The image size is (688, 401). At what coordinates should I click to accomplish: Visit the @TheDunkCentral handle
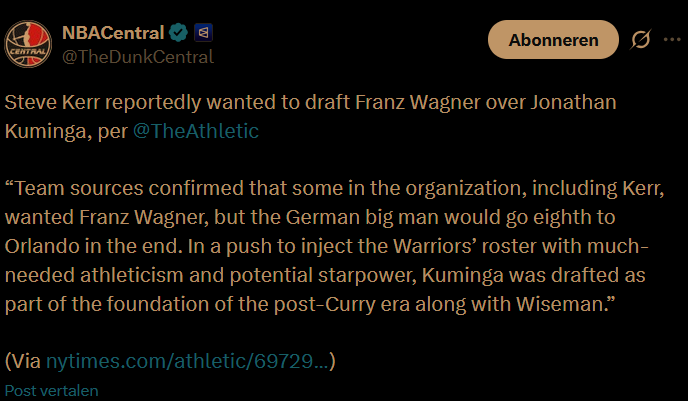point(138,57)
